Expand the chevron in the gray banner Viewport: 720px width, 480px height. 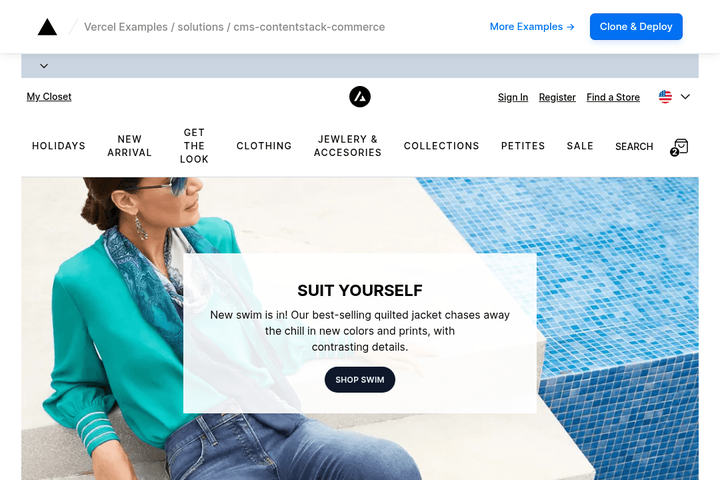point(44,66)
